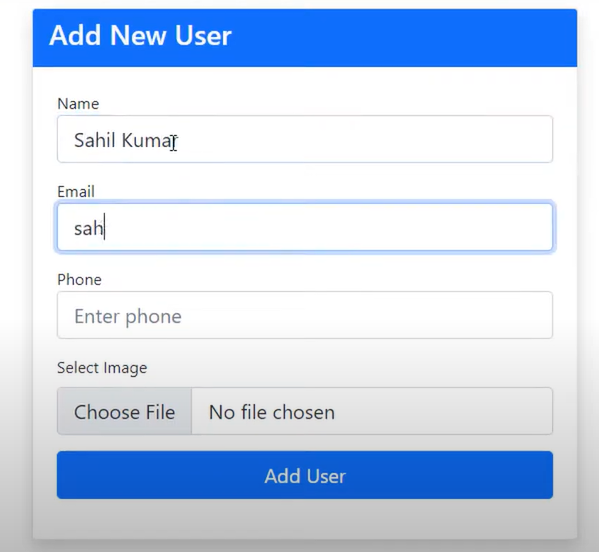Click the Name input field
Viewport: 599px width, 552px height.
click(x=304, y=139)
